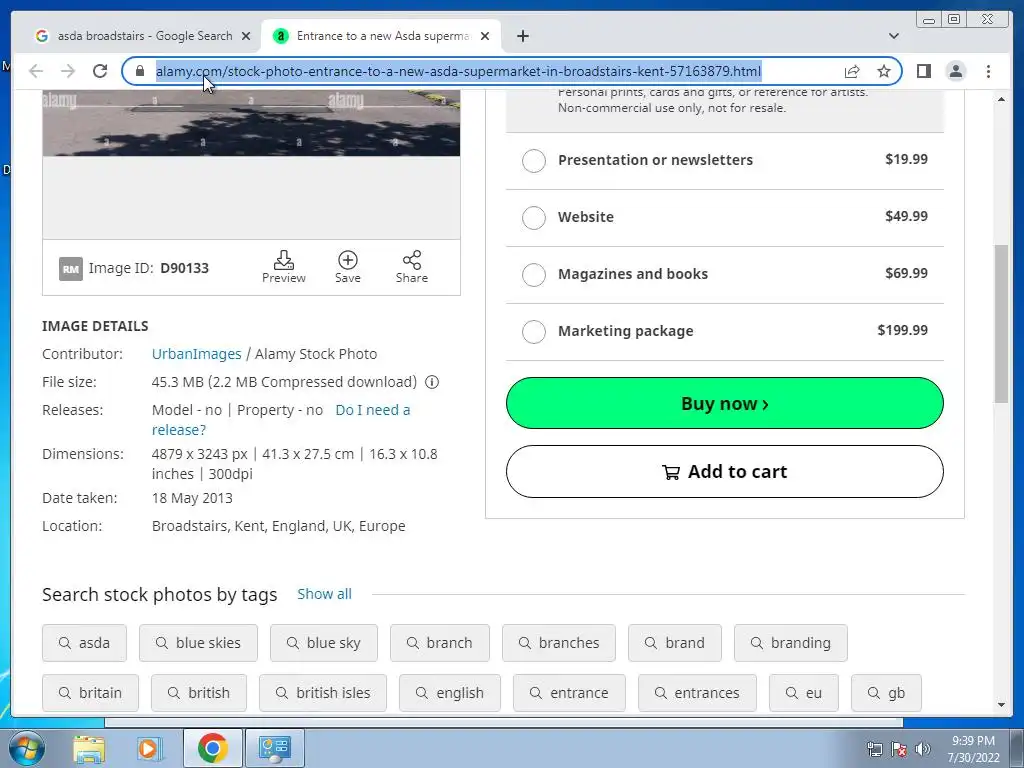Select the Website license option
The image size is (1024, 768).
534,217
